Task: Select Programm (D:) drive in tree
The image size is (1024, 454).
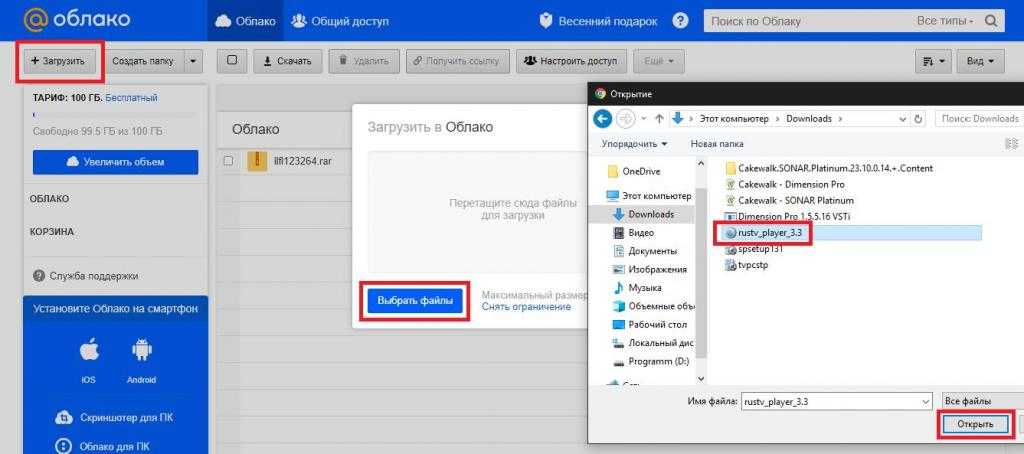Action: point(650,361)
